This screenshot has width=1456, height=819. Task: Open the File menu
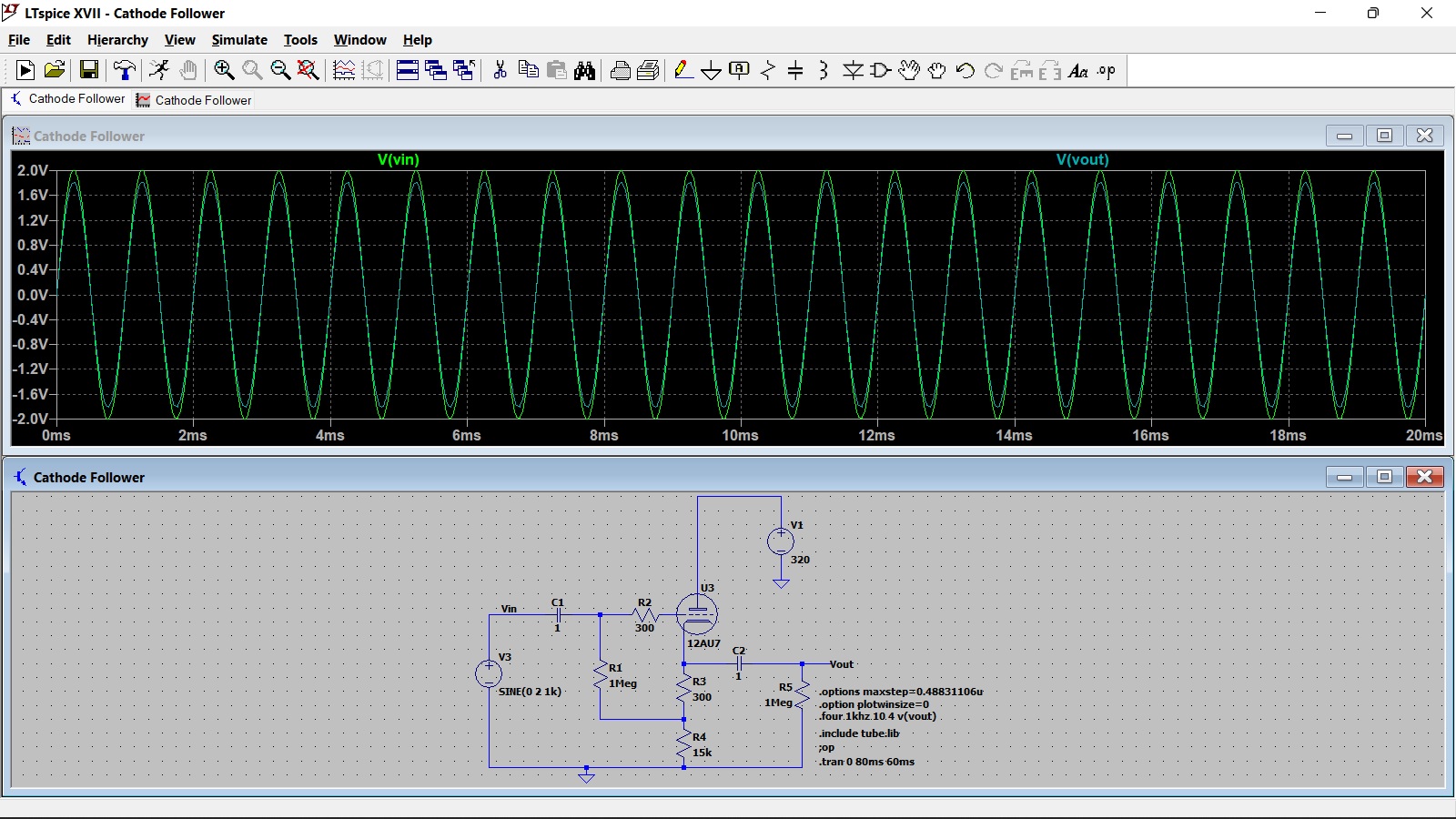tap(19, 39)
